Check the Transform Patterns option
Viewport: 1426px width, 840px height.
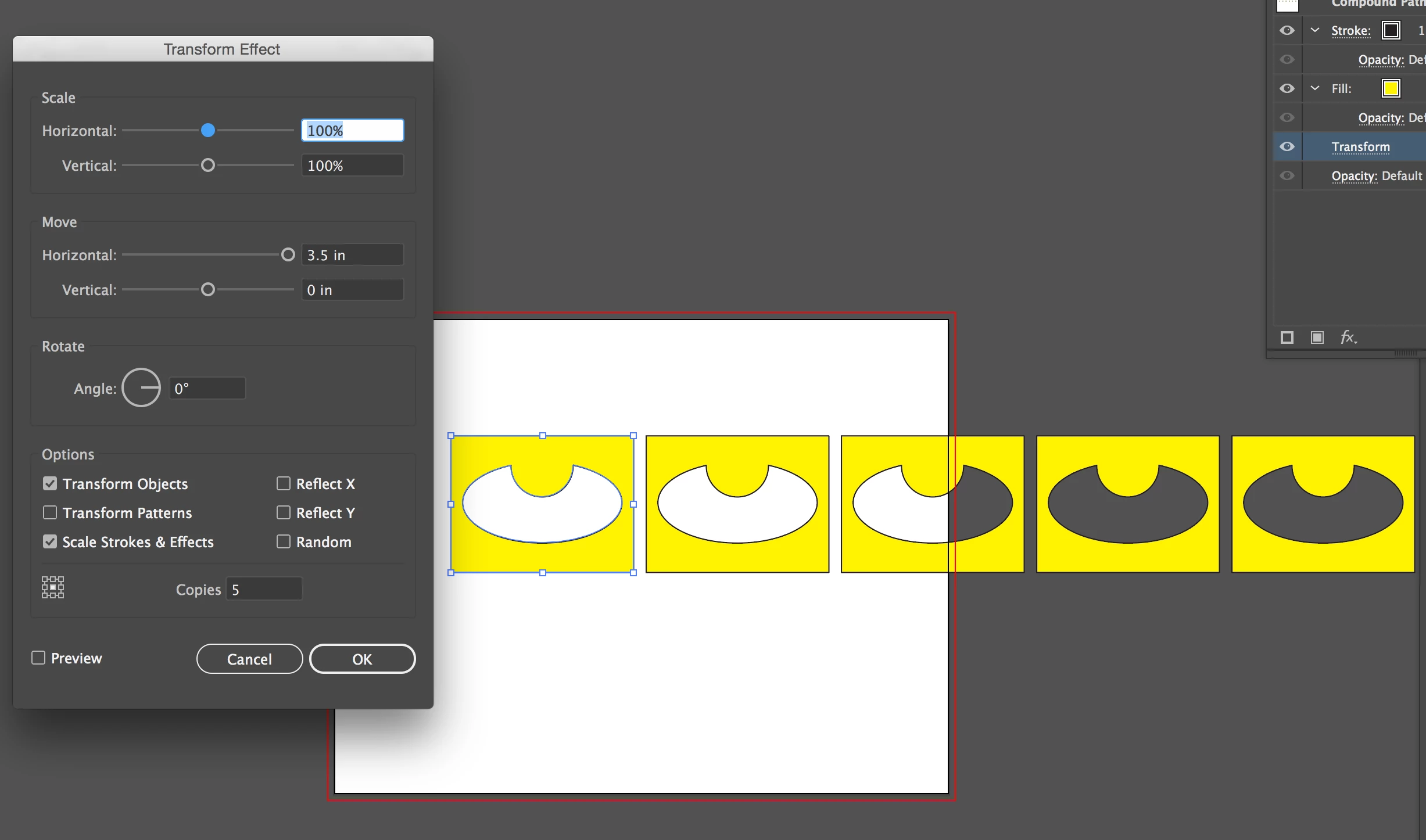[50, 512]
